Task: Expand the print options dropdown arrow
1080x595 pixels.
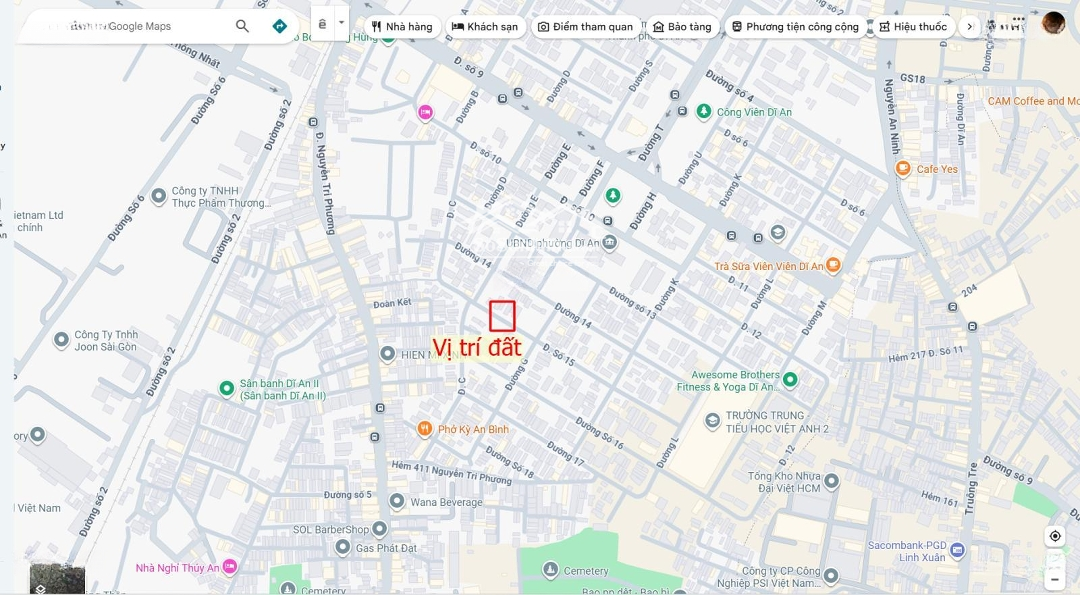Action: coord(341,23)
